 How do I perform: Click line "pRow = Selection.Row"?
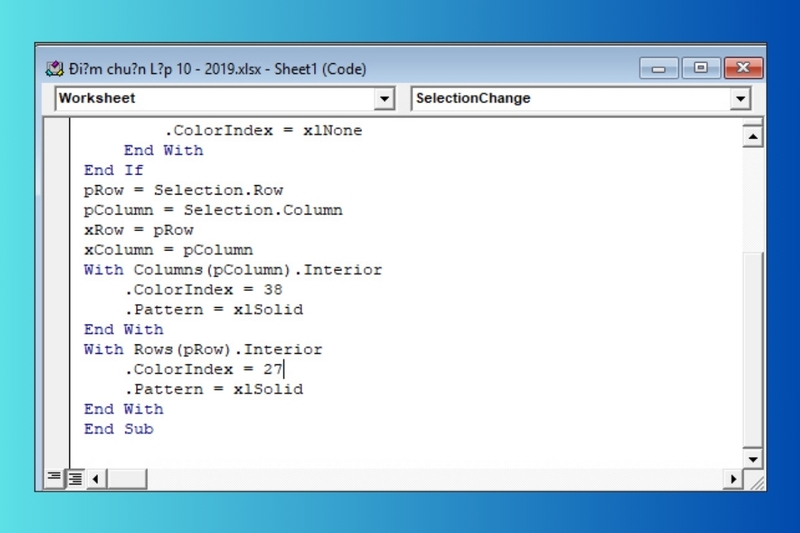coord(184,190)
